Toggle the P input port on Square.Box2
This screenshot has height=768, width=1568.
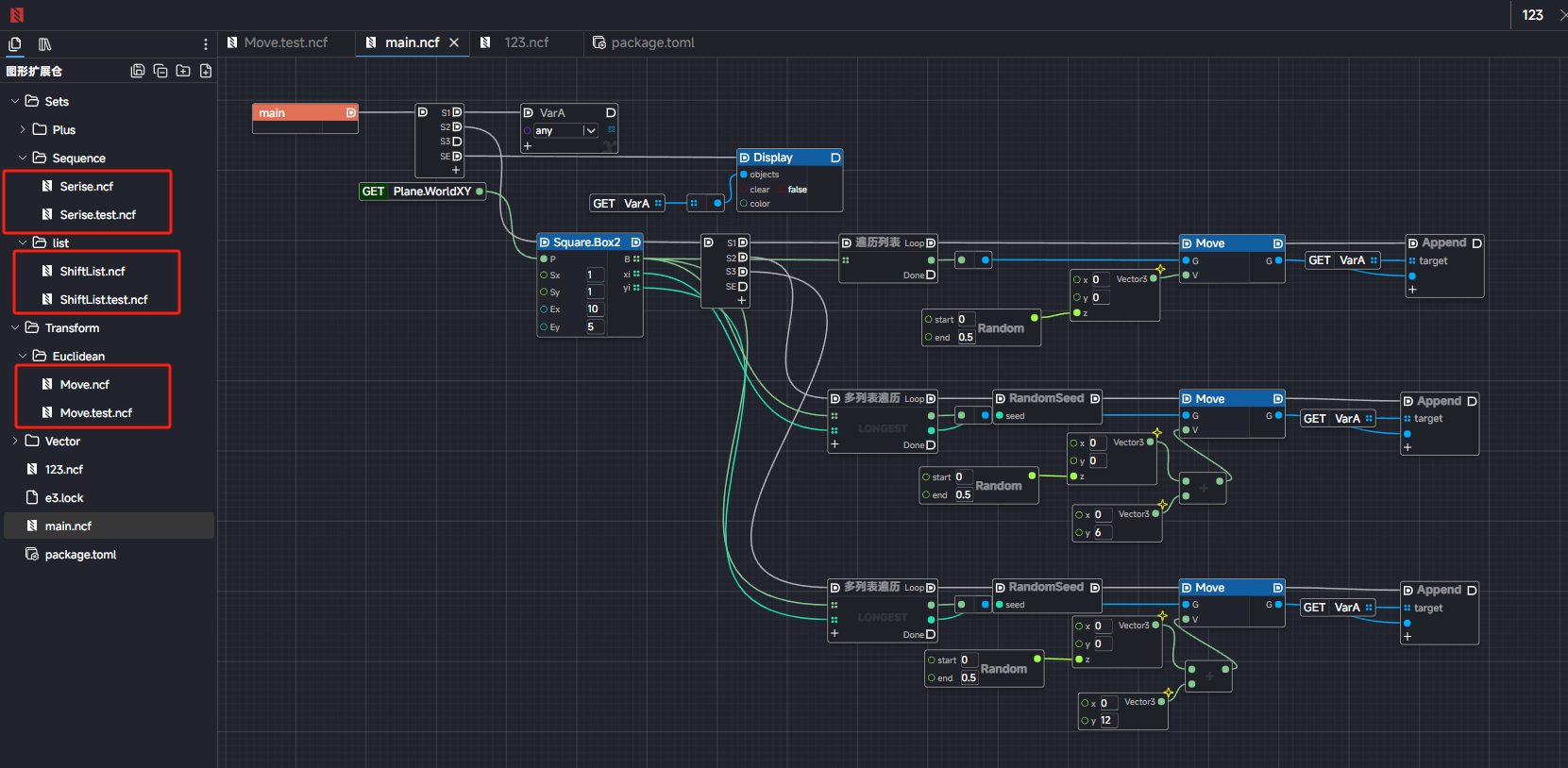point(544,259)
